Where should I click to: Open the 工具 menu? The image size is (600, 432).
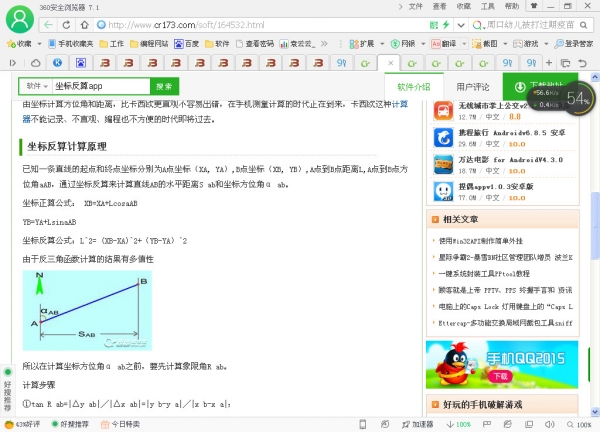[488, 6]
